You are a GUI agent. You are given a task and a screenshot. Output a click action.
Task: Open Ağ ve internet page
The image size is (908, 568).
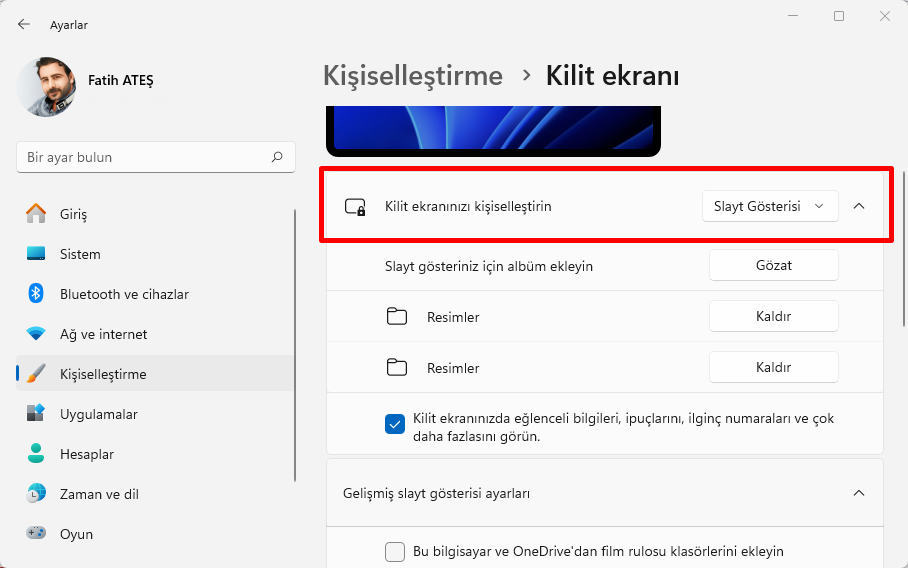coord(155,334)
